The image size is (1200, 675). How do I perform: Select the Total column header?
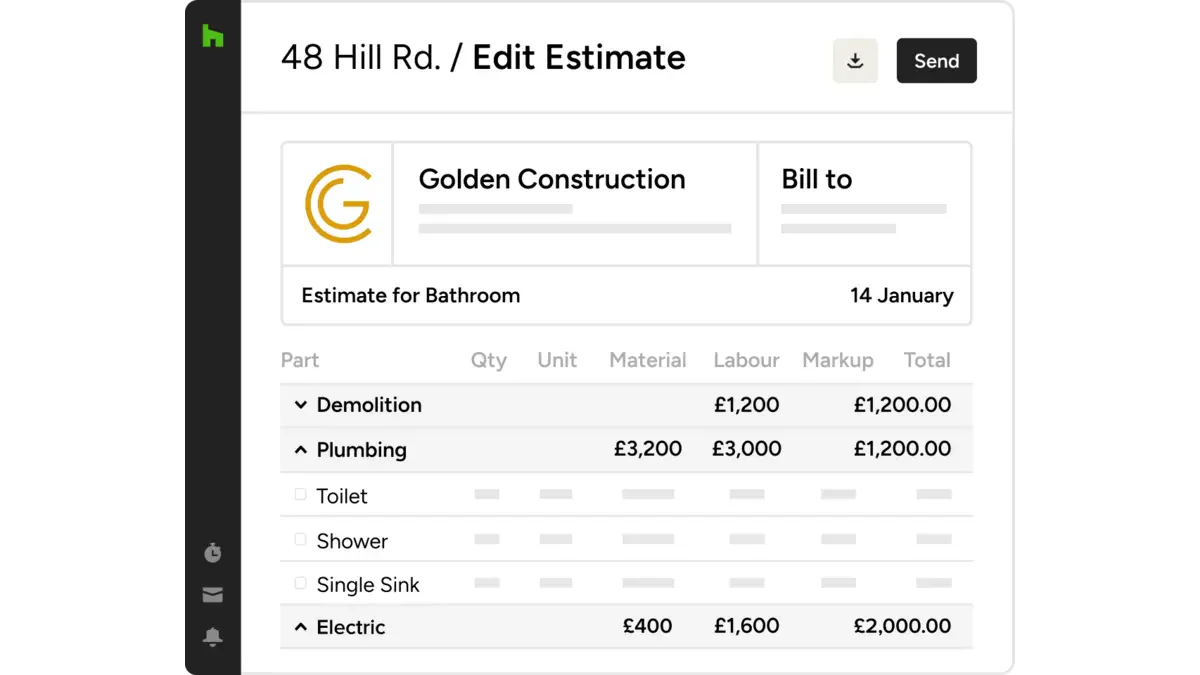pyautogui.click(x=927, y=360)
